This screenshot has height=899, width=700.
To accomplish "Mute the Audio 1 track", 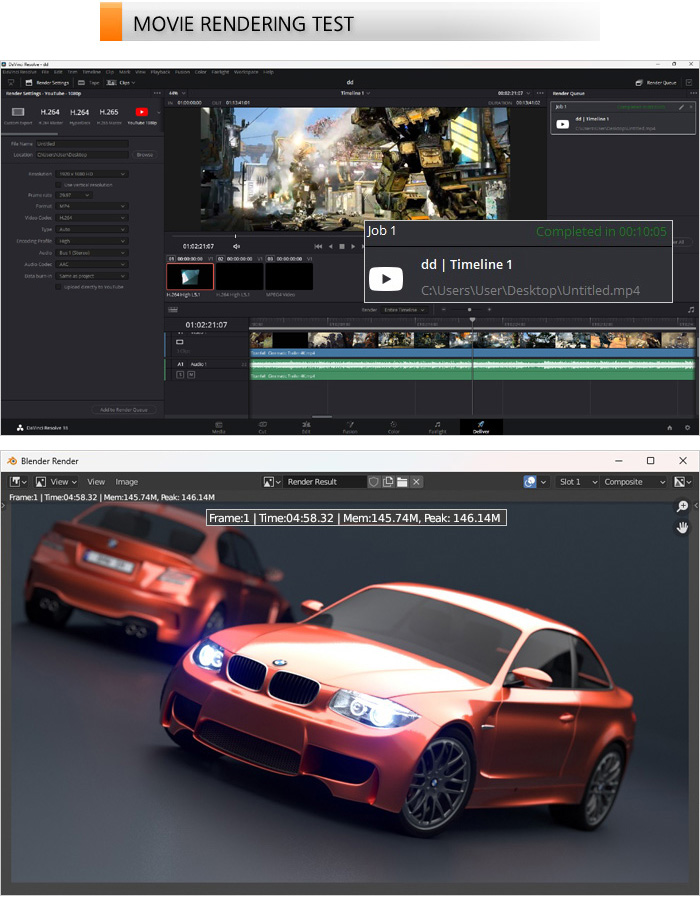I will click(x=191, y=374).
